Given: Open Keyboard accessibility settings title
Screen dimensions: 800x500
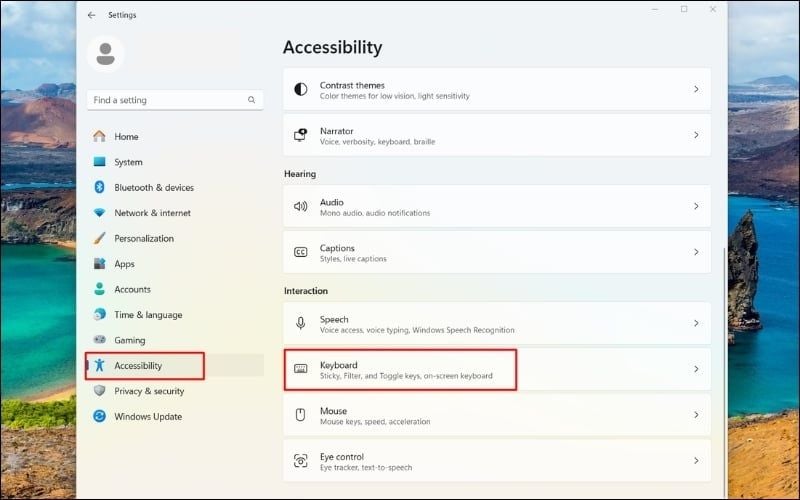Looking at the screenshot, I should [x=339, y=365].
